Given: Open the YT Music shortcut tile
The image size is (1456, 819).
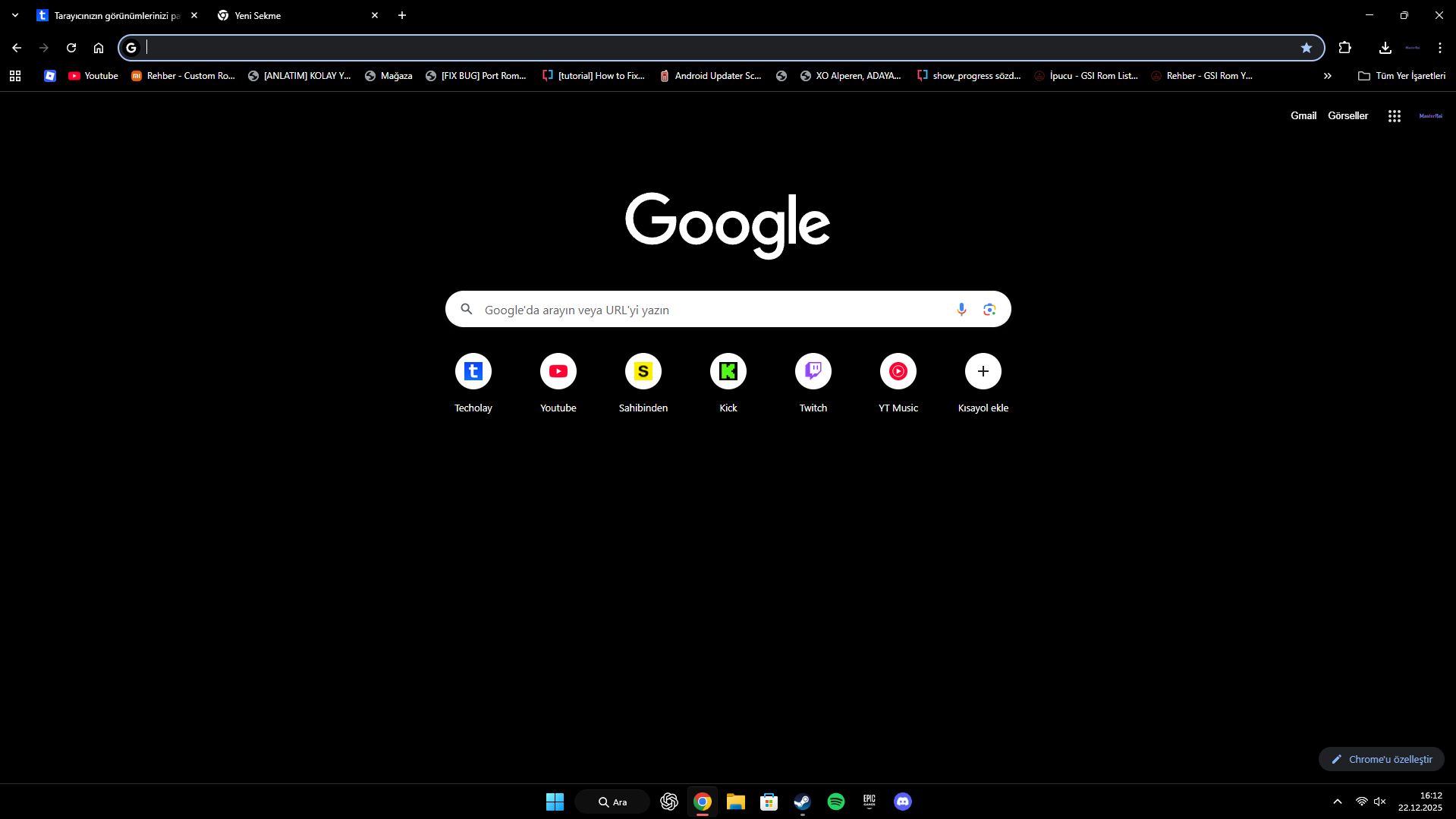Looking at the screenshot, I should (x=898, y=384).
